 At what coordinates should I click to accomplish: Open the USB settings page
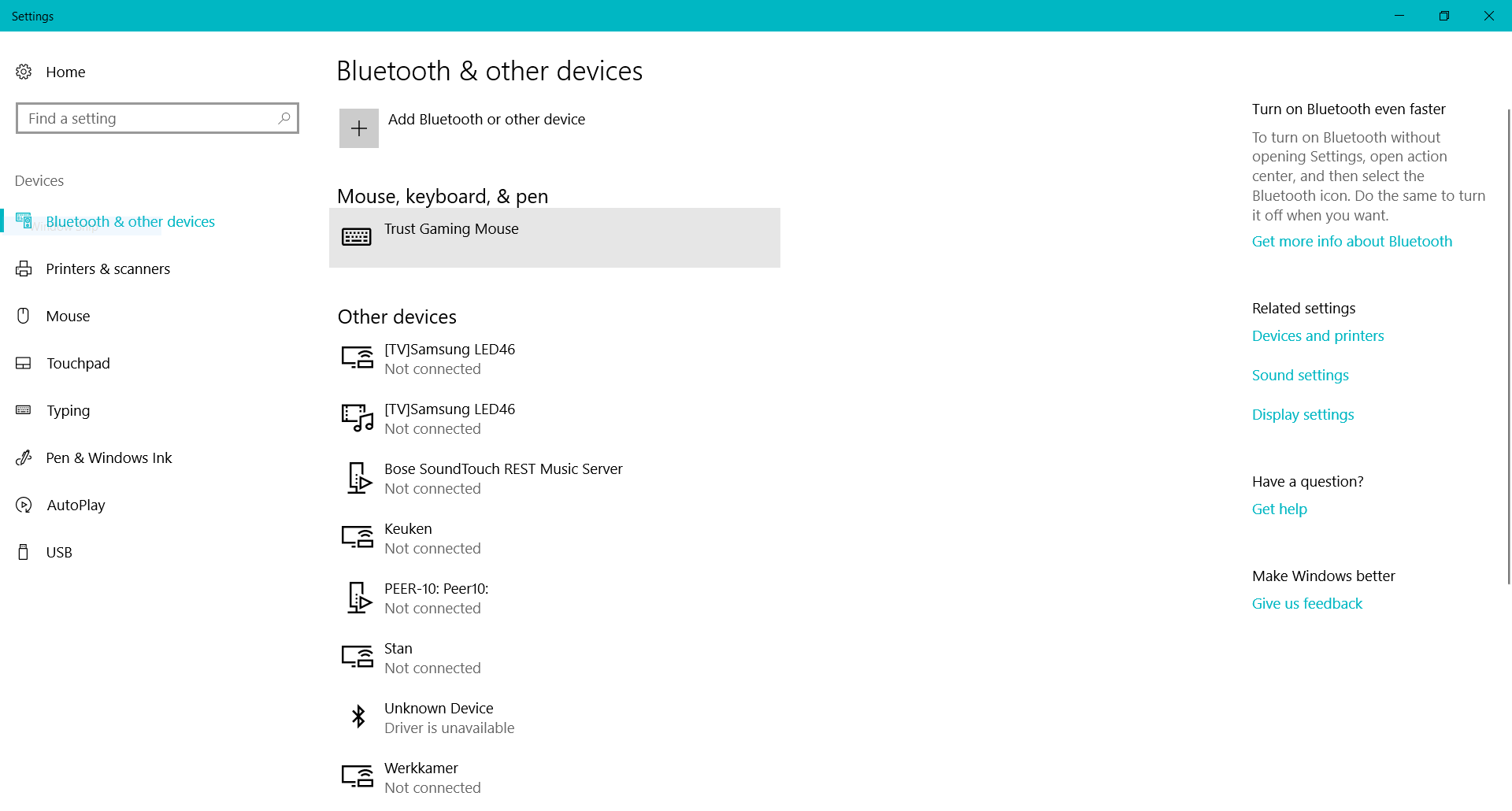(59, 552)
